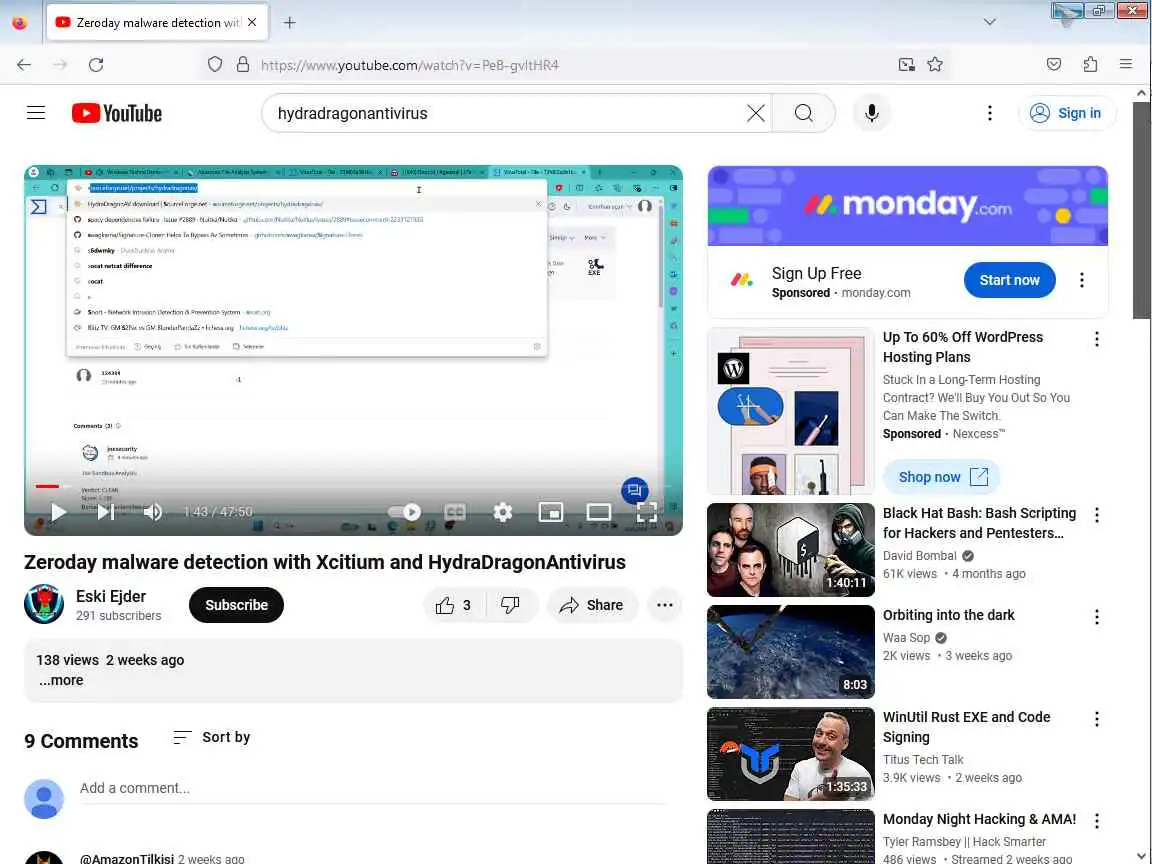The image size is (1152, 864).
Task: Click the search magnifier button
Action: [804, 113]
